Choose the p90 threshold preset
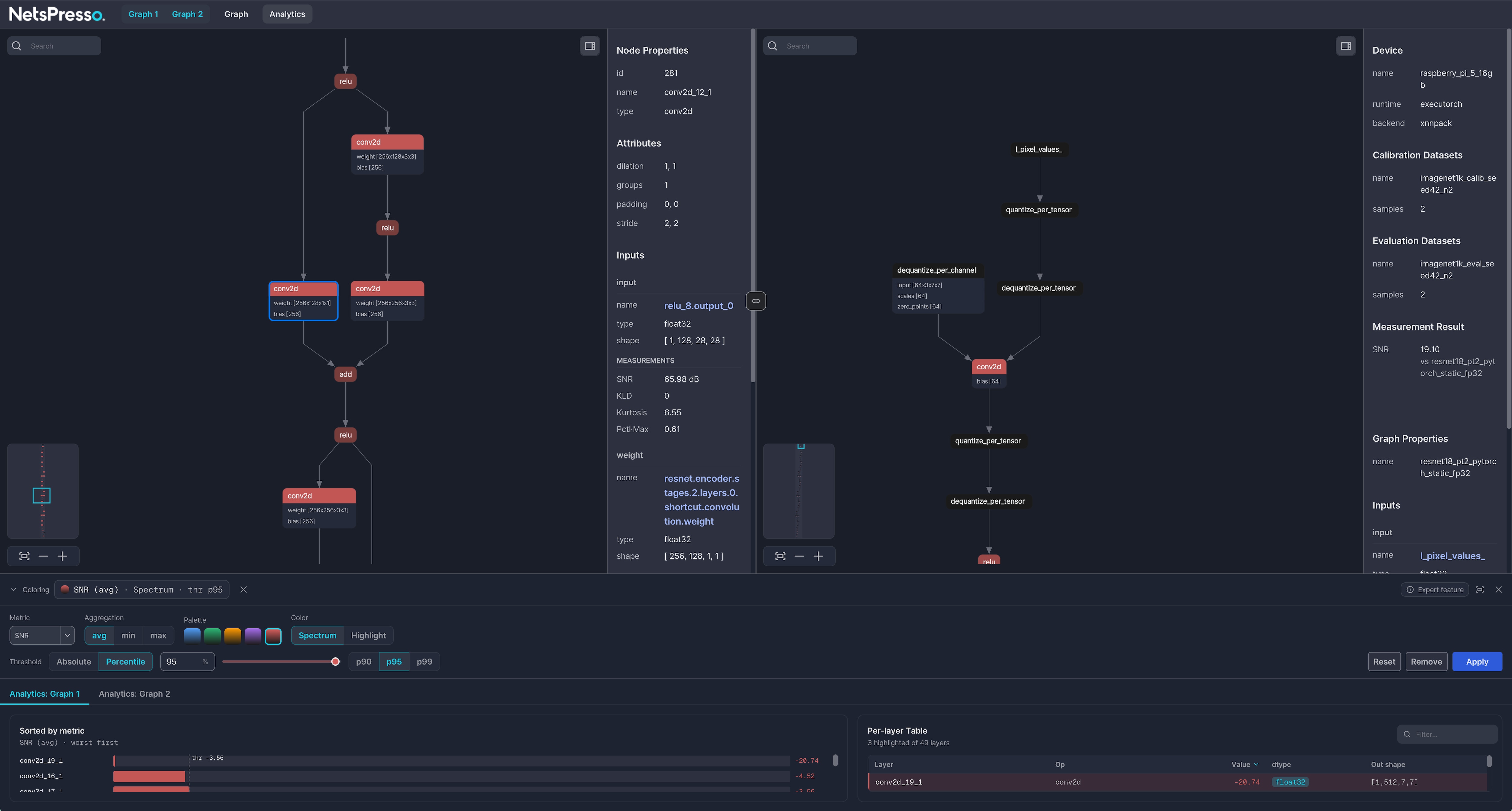 363,661
